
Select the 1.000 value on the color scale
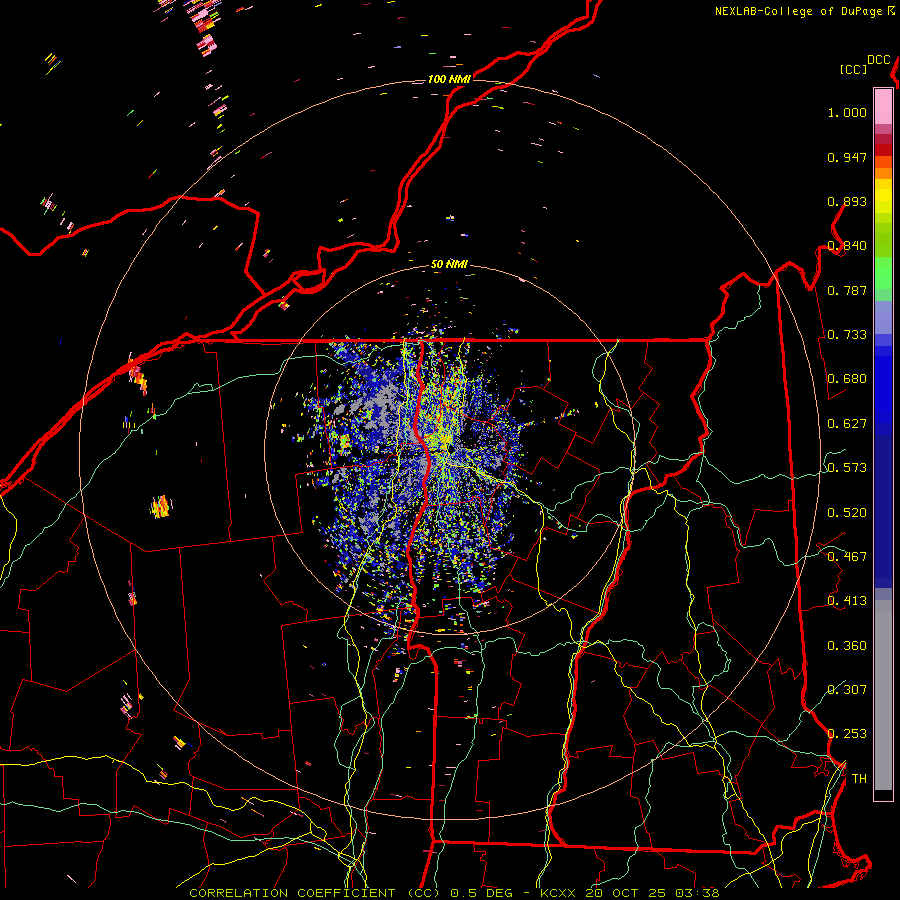point(847,112)
